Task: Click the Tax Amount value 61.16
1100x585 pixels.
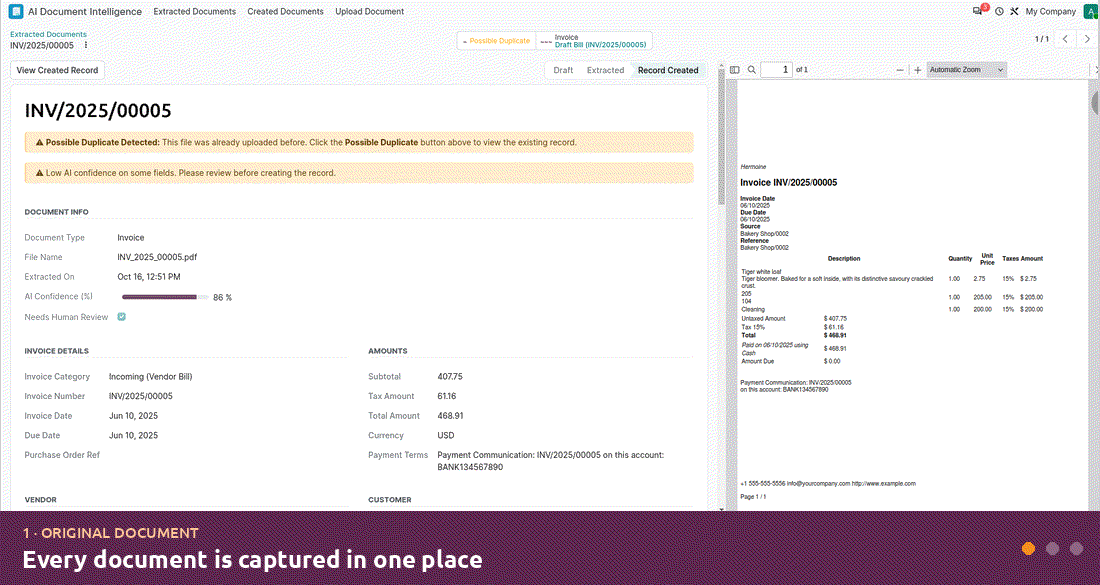Action: click(446, 396)
